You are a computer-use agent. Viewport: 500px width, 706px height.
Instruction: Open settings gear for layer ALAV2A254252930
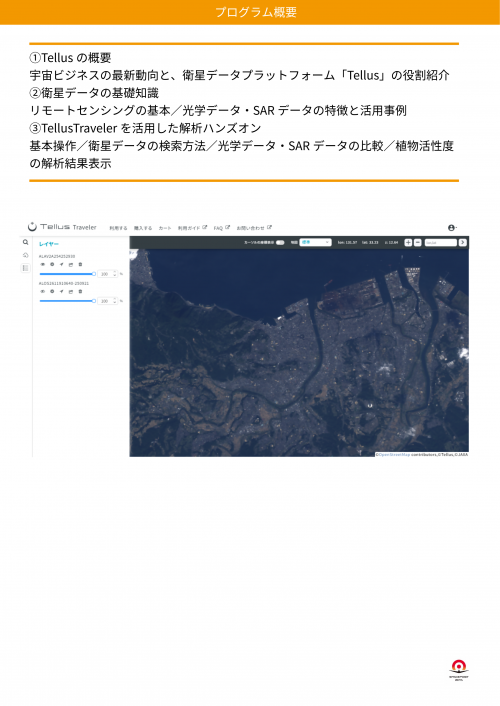pos(52,265)
